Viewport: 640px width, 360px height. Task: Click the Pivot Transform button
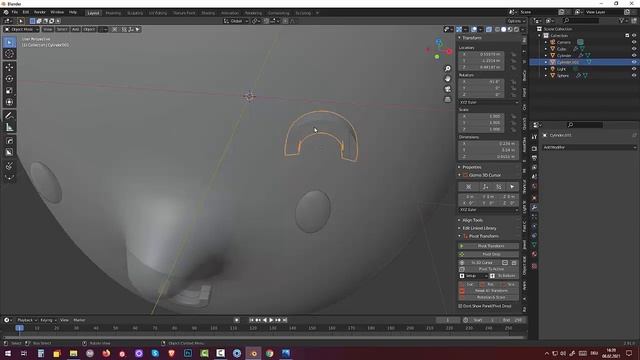[489, 246]
